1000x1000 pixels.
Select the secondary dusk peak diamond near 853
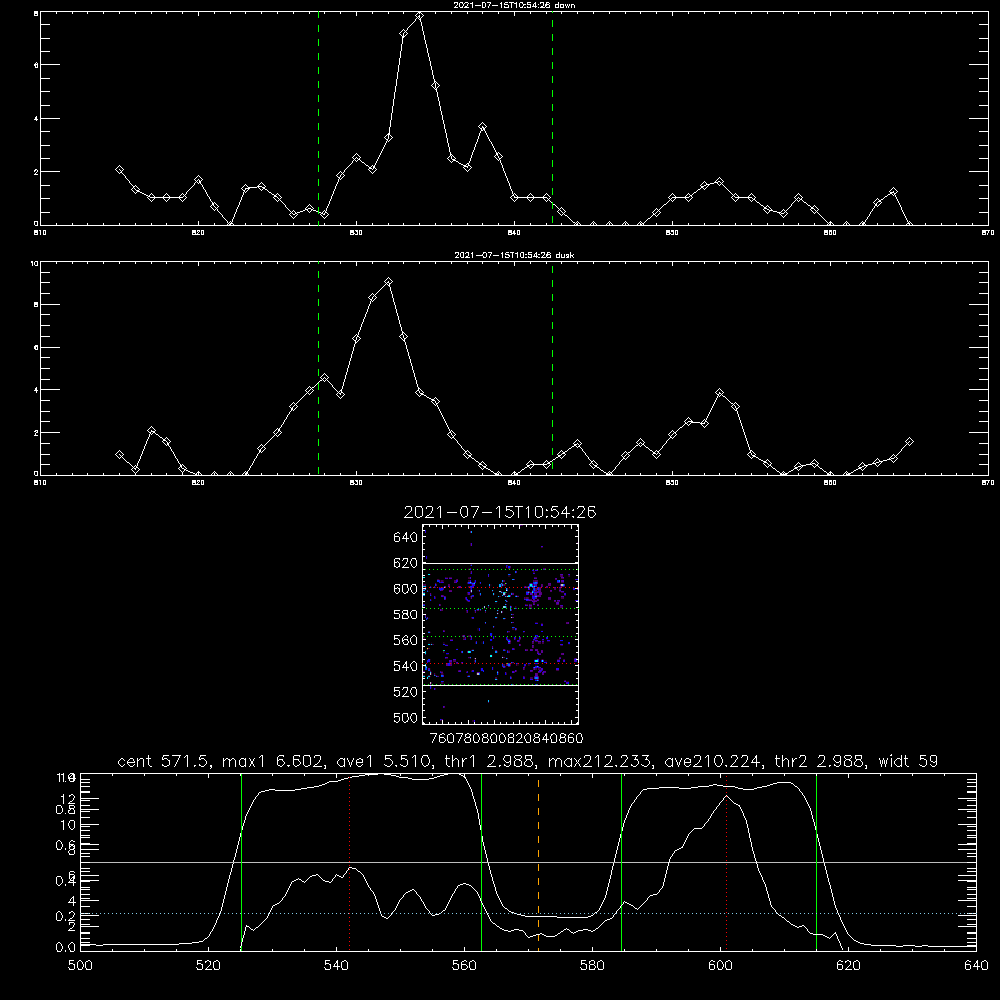click(x=719, y=393)
